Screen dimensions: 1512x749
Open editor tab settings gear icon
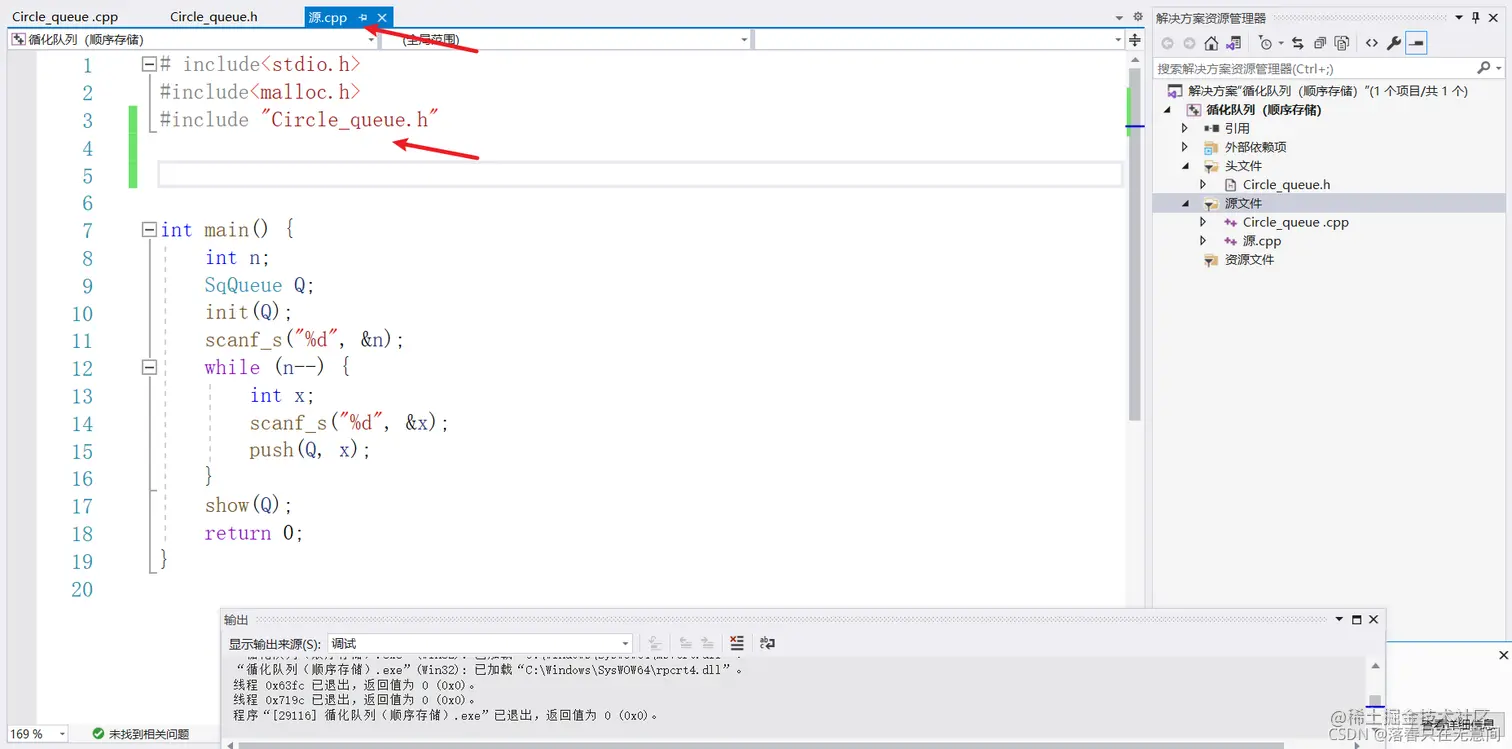(1137, 17)
